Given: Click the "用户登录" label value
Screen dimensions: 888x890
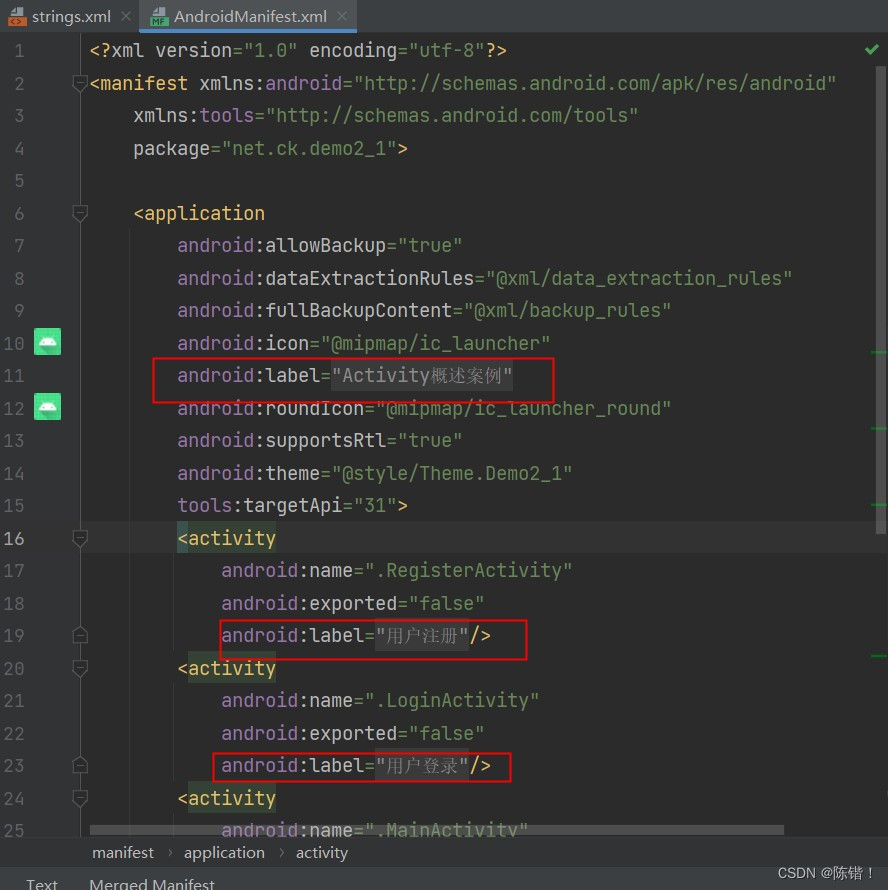Looking at the screenshot, I should [x=422, y=766].
